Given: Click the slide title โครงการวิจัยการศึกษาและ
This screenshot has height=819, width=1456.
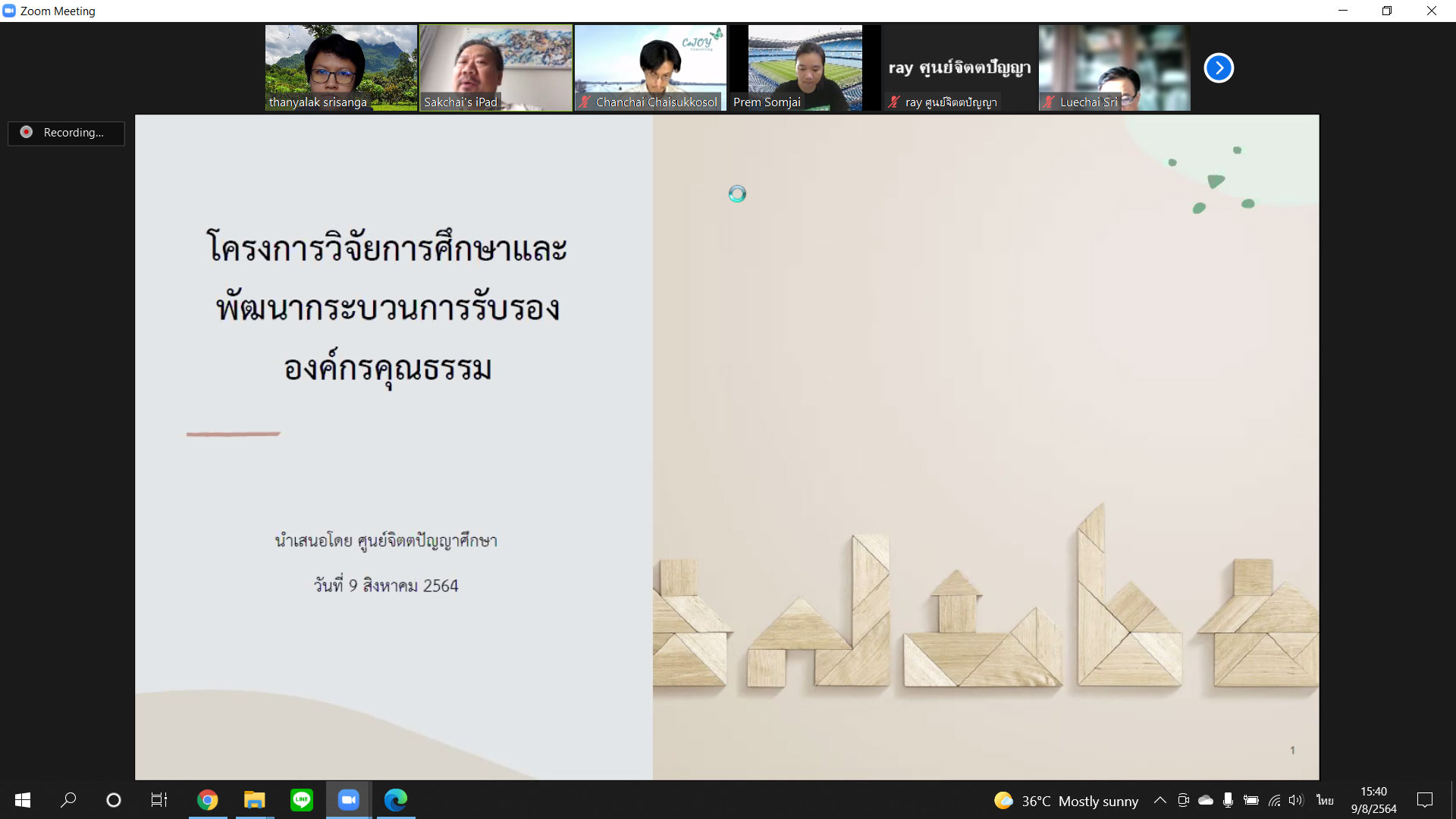Looking at the screenshot, I should (x=387, y=248).
